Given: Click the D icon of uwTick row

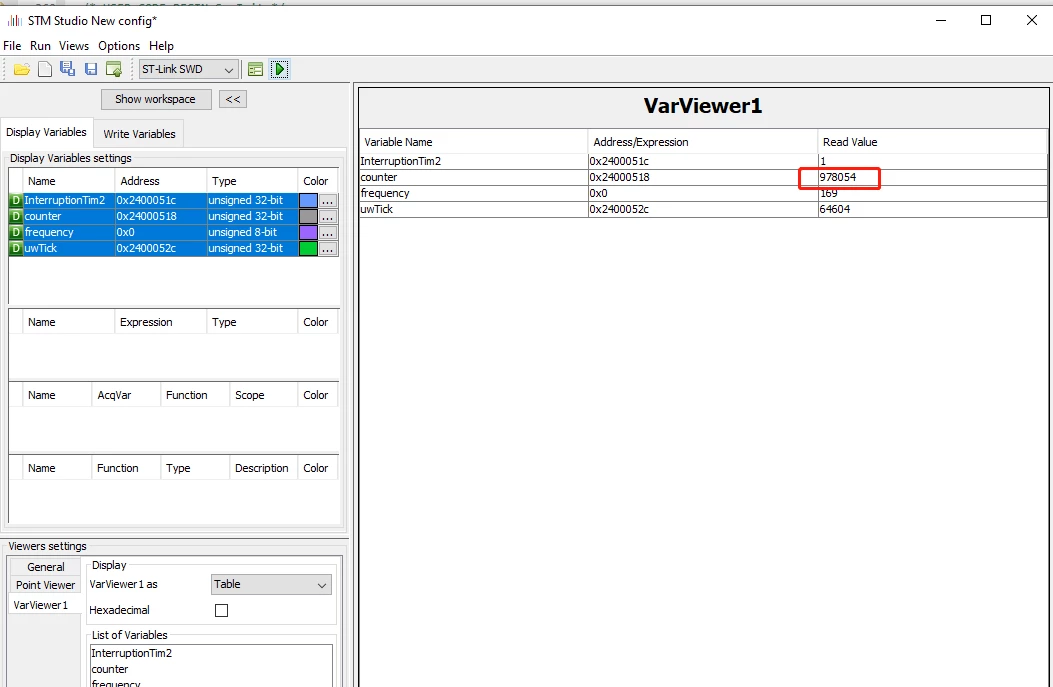Looking at the screenshot, I should [x=15, y=248].
